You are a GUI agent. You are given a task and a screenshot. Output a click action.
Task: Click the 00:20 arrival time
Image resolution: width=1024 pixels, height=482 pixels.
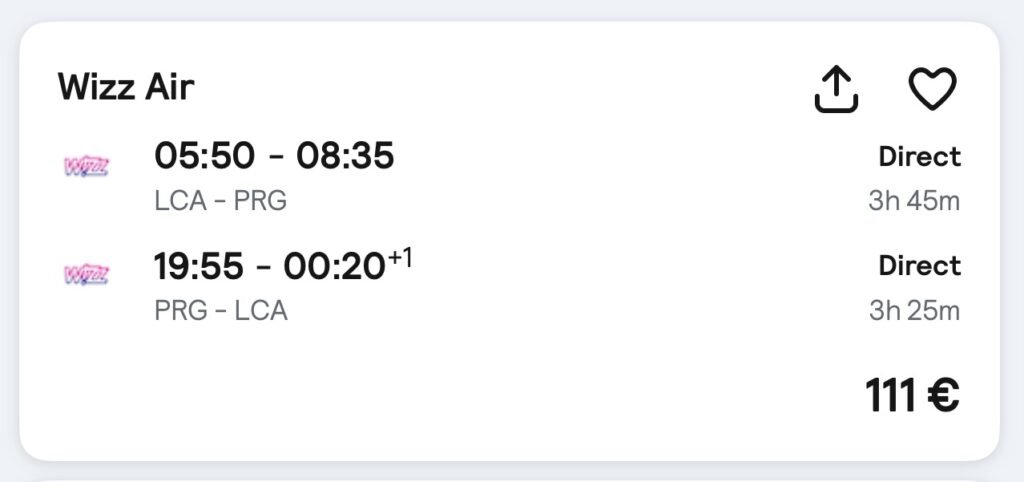coord(334,266)
